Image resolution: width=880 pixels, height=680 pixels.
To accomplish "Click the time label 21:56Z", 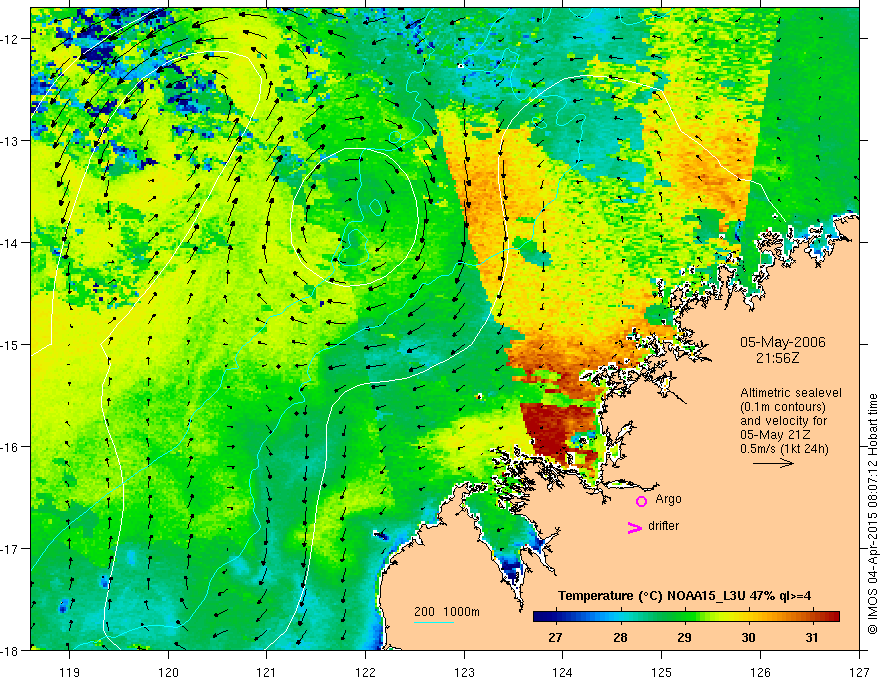I will (777, 358).
